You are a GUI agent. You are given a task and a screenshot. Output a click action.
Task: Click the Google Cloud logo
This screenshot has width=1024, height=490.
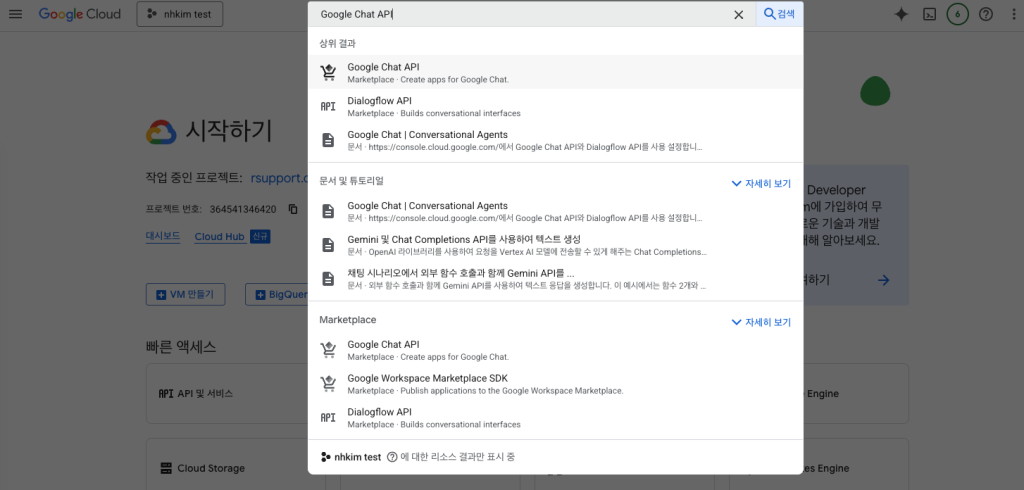(x=80, y=14)
